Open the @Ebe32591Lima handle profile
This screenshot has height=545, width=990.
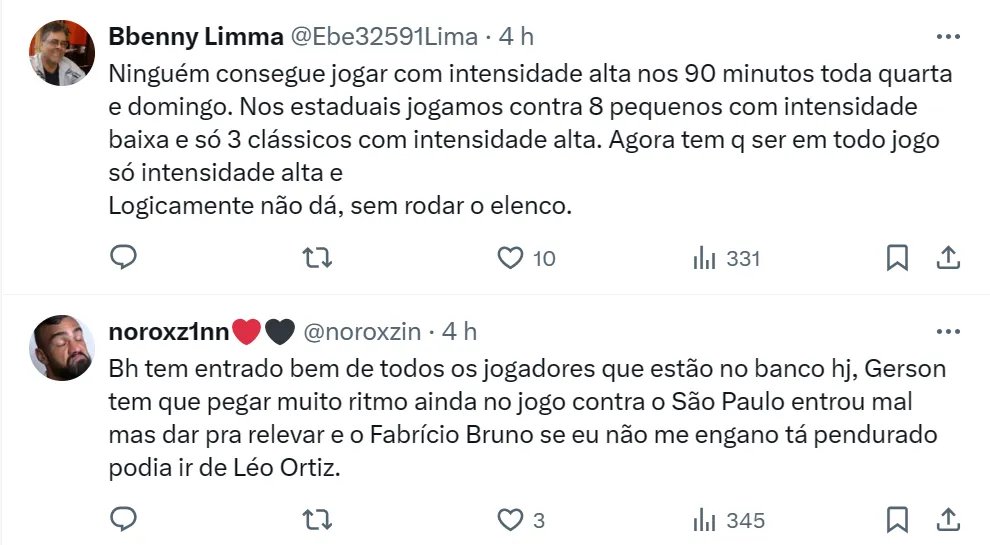[x=384, y=37]
